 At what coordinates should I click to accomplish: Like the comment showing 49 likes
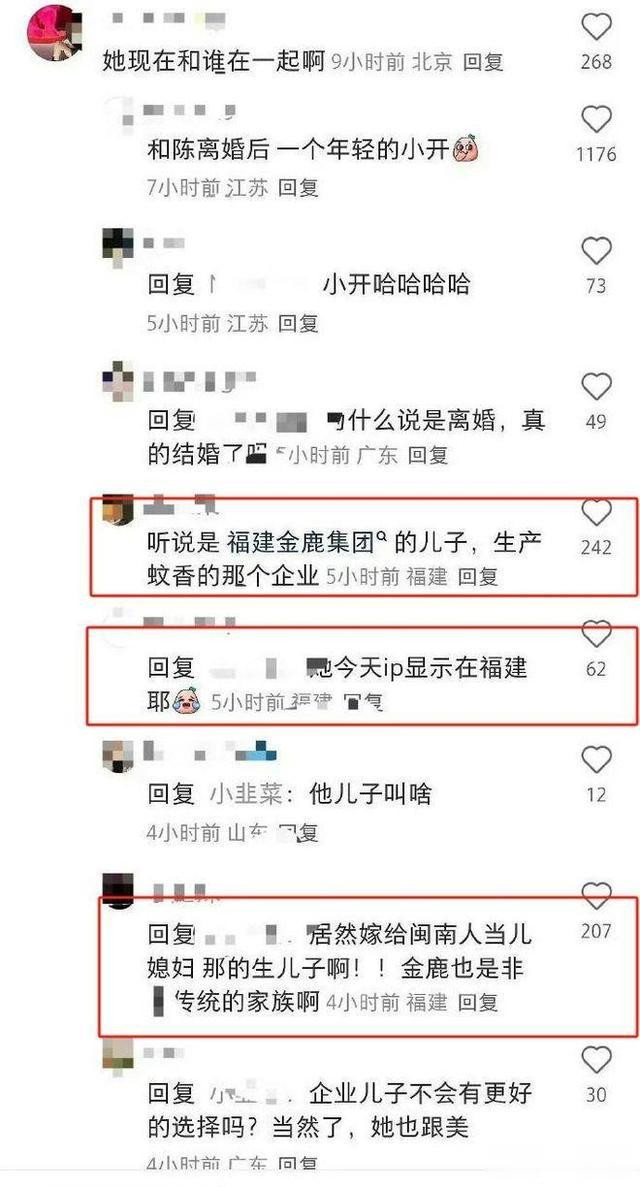pos(596,387)
